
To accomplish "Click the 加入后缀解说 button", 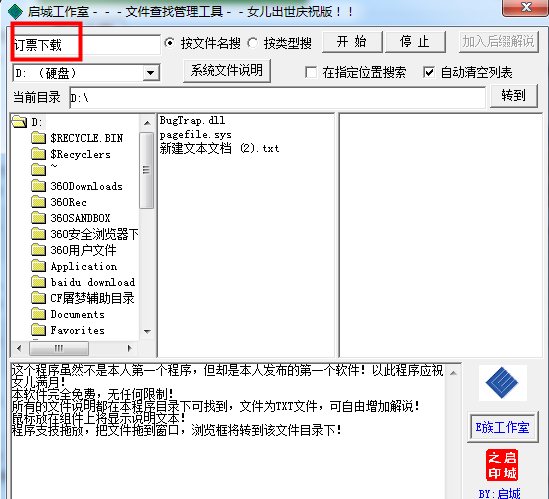I will click(499, 42).
